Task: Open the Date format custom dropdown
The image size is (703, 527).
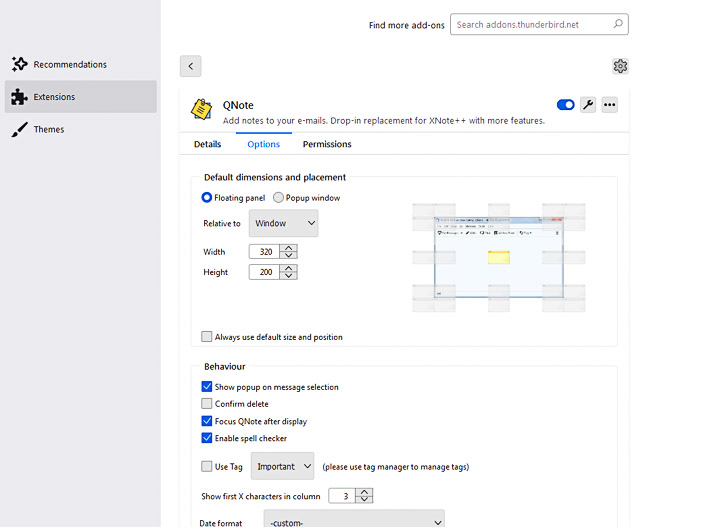Action: [354, 520]
